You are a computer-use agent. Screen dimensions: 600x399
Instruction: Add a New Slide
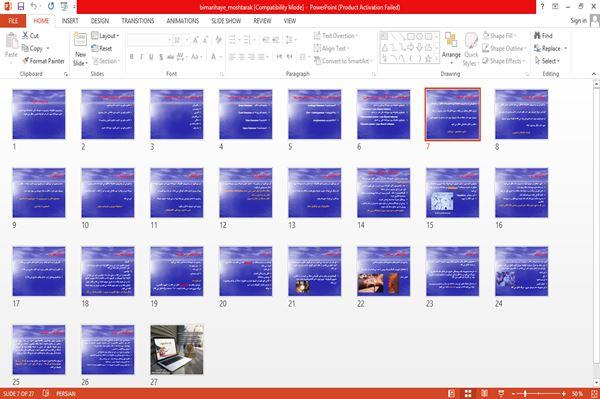80,49
